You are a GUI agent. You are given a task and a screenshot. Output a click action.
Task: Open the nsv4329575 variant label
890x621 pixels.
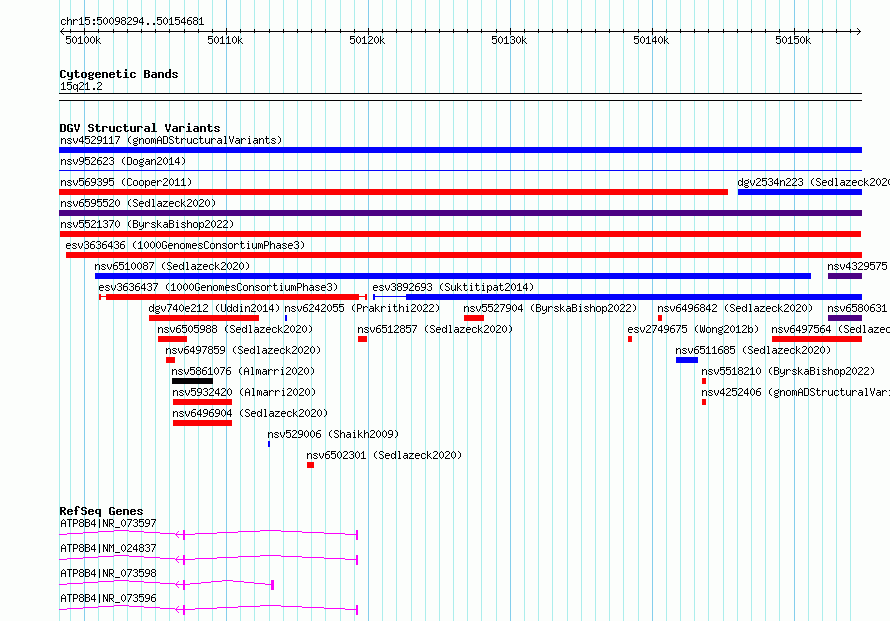[858, 266]
